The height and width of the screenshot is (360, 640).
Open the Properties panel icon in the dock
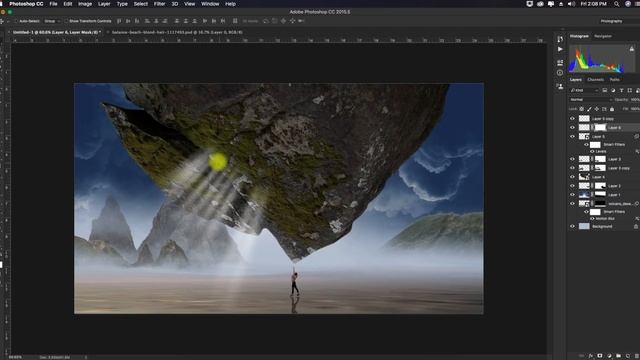(560, 62)
